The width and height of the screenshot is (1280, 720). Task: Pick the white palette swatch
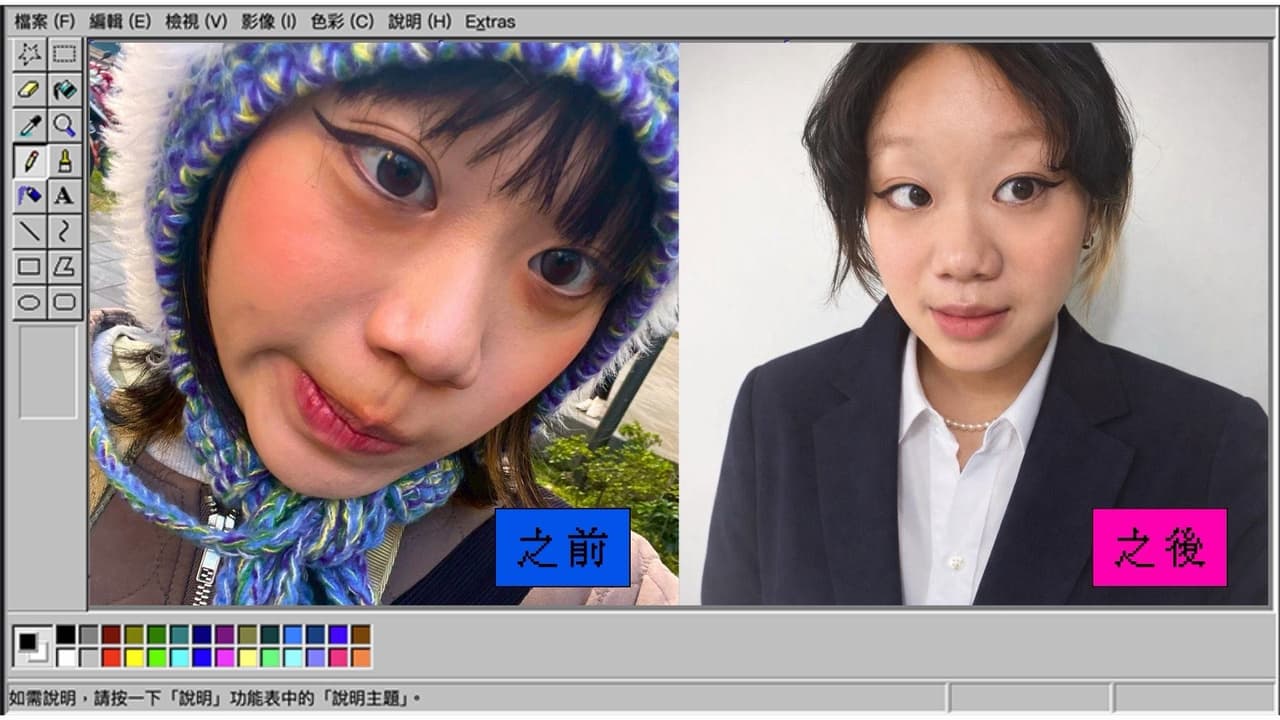tap(66, 658)
